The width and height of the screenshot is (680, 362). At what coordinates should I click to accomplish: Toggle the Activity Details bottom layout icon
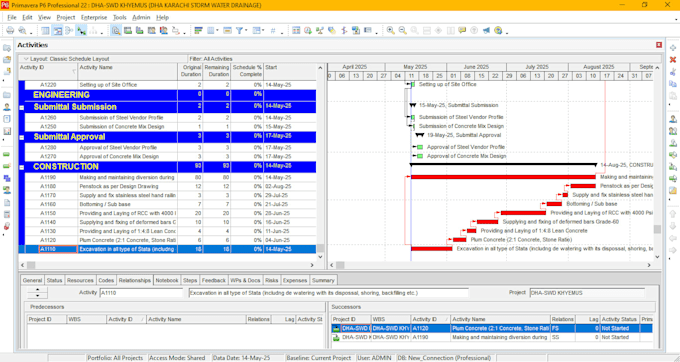point(116,30)
